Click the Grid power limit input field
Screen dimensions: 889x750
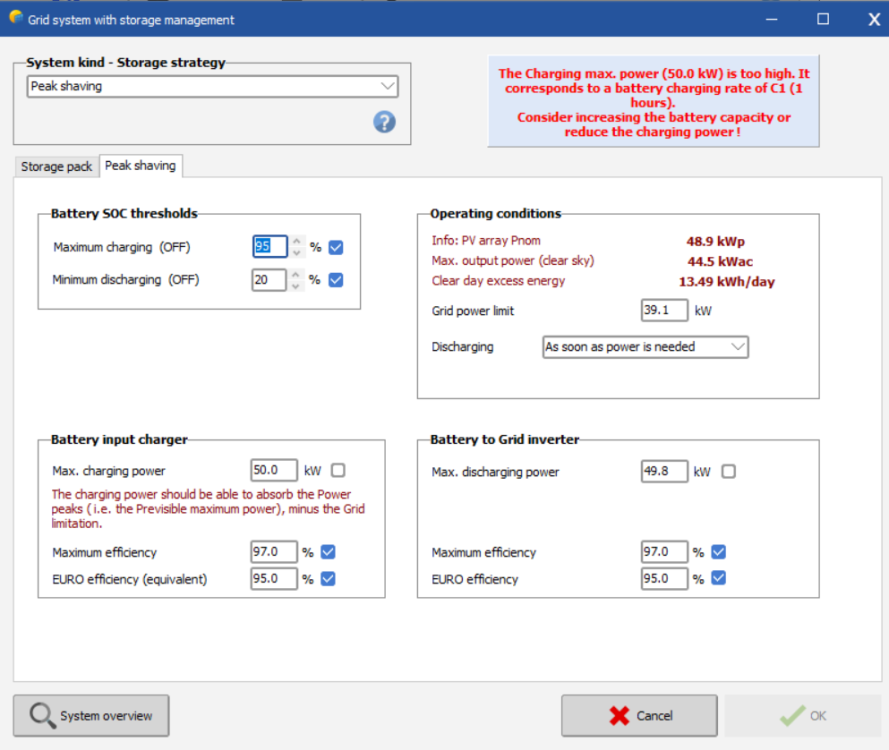point(664,311)
